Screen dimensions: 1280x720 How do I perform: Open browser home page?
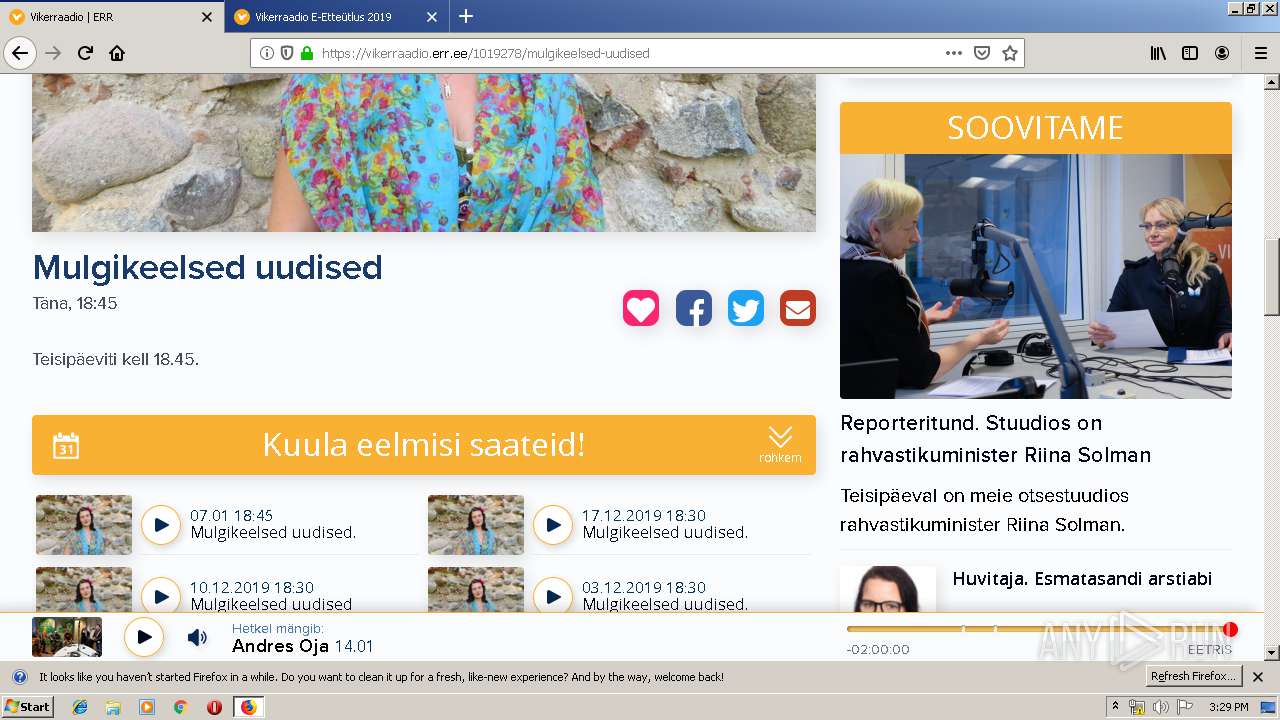tap(117, 53)
